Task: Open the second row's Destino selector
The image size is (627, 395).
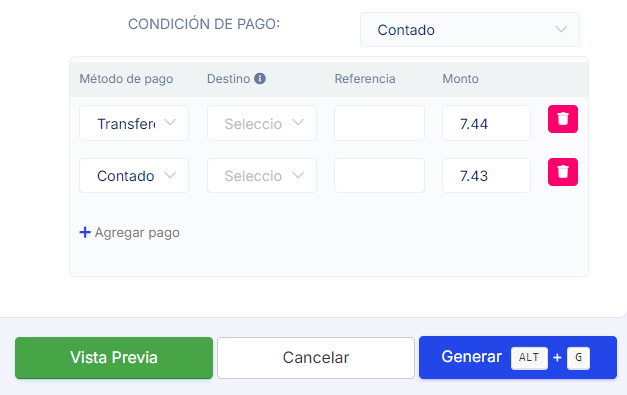Action: [x=262, y=176]
